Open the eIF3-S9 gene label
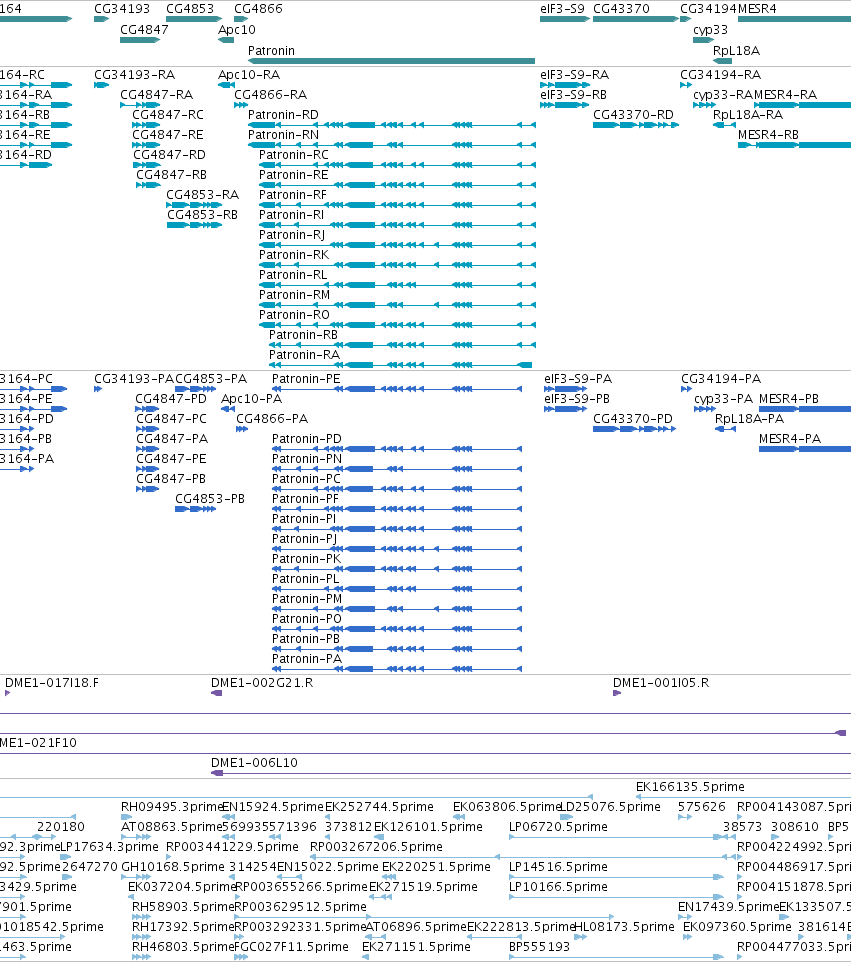 click(562, 9)
